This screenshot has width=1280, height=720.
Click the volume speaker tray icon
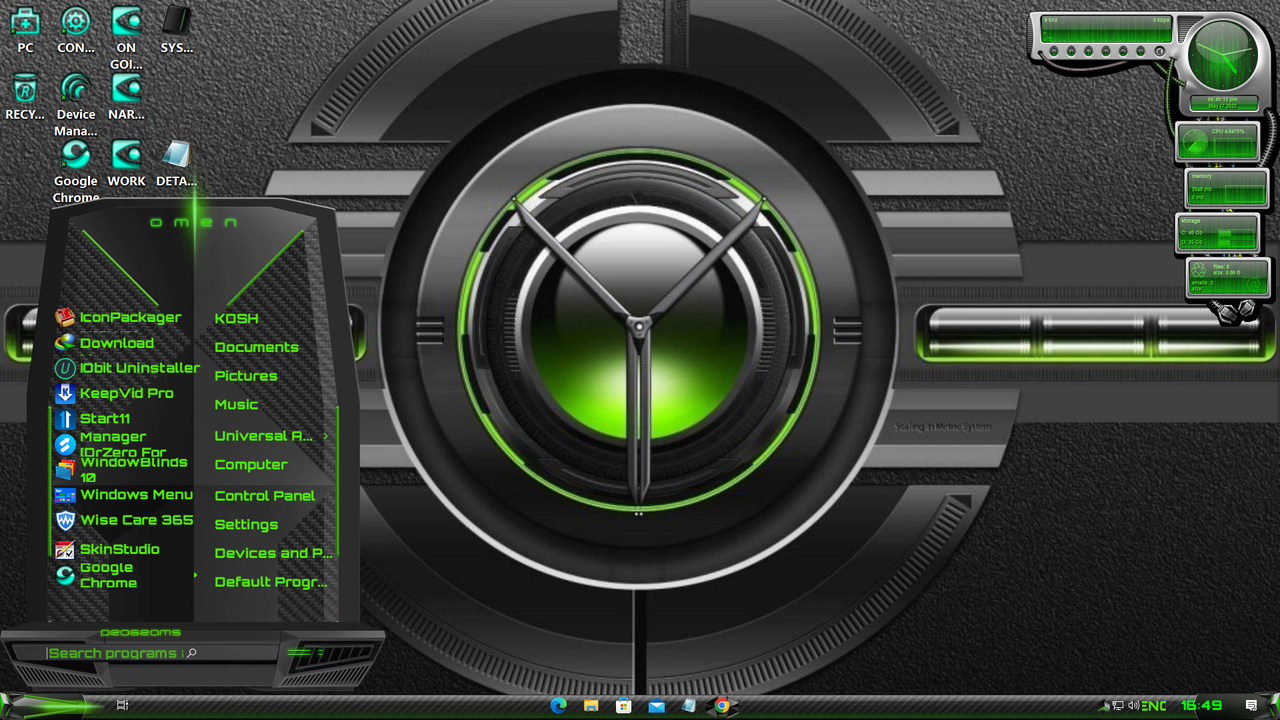pyautogui.click(x=1133, y=706)
